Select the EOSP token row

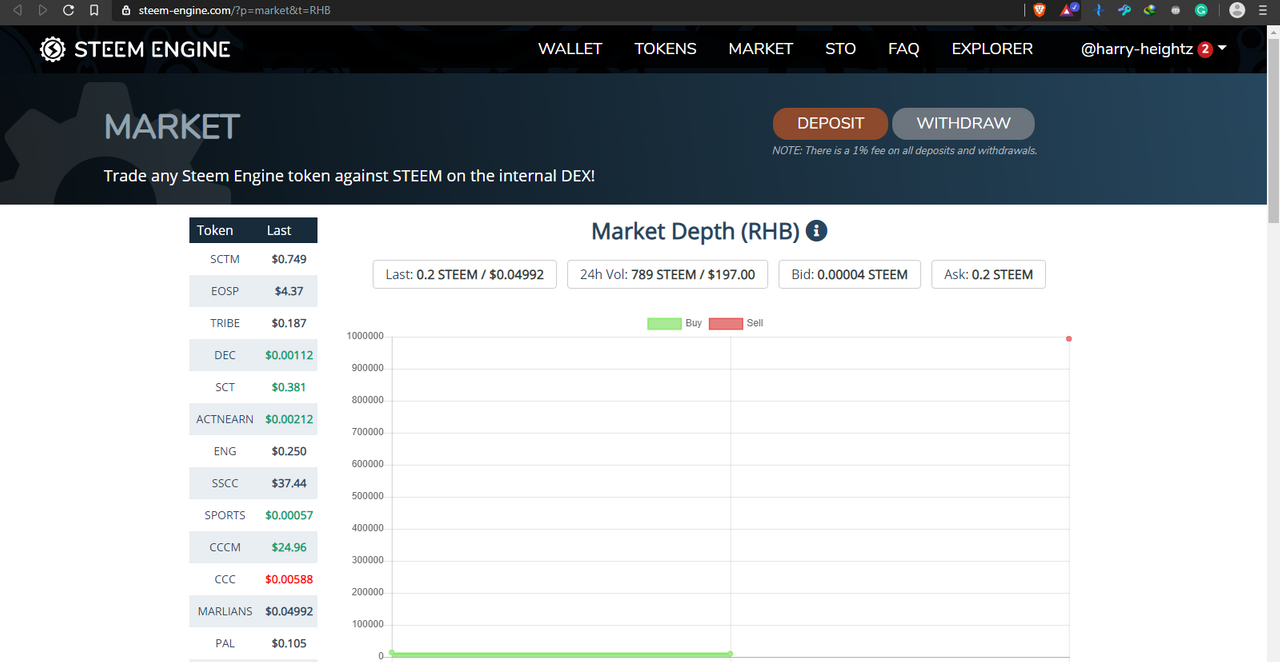pyautogui.click(x=253, y=291)
